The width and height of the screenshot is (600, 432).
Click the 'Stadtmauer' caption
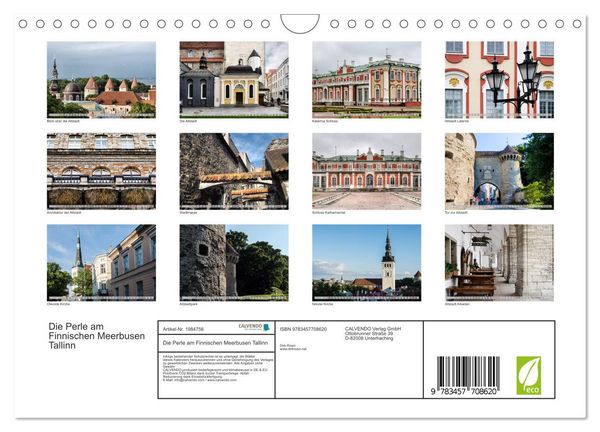click(188, 212)
